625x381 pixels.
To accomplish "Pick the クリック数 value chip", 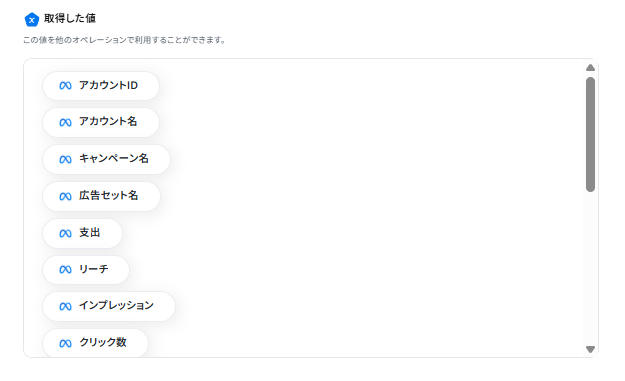I will [95, 343].
